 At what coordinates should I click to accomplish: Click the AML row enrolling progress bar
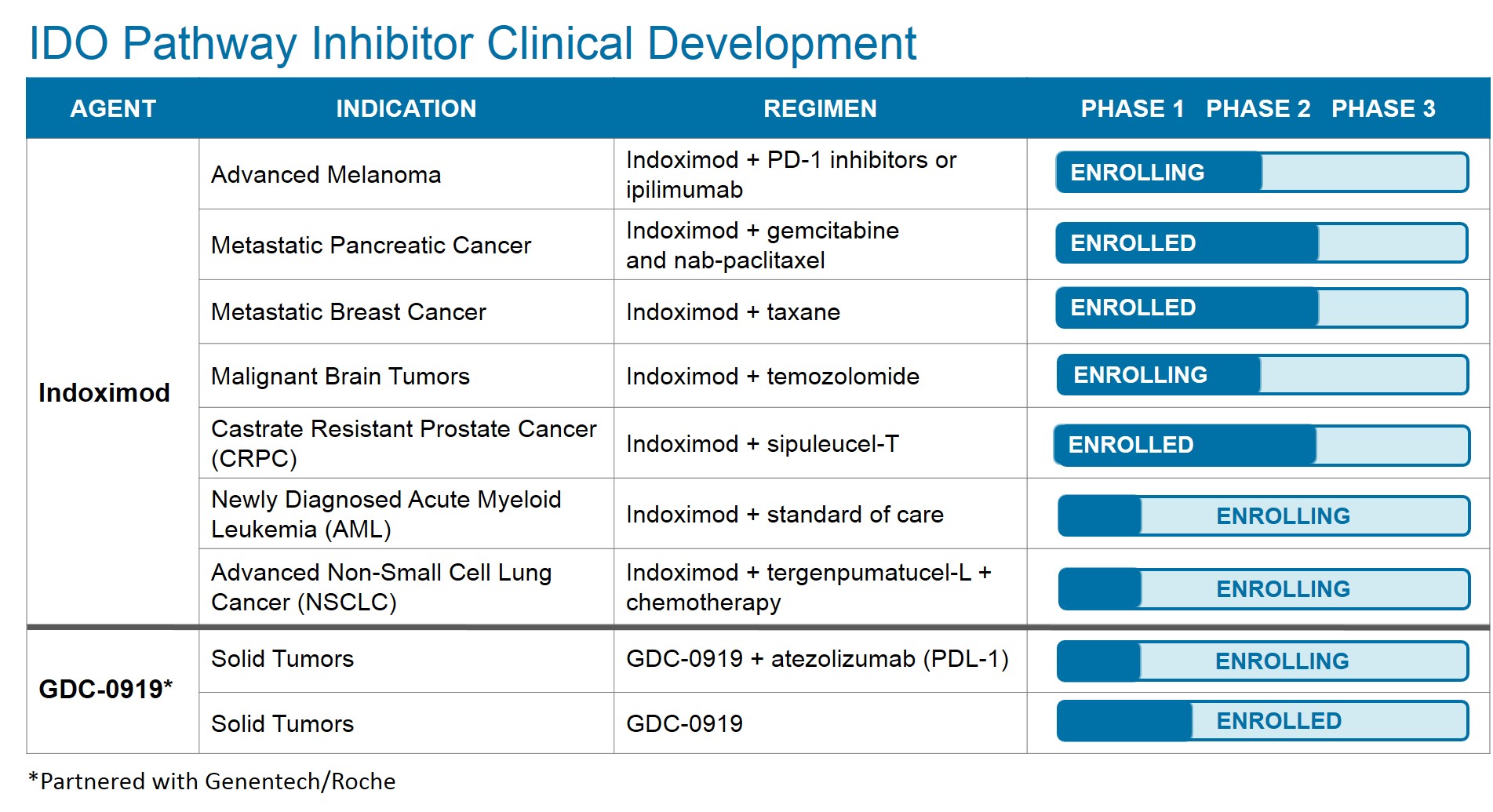1263,515
